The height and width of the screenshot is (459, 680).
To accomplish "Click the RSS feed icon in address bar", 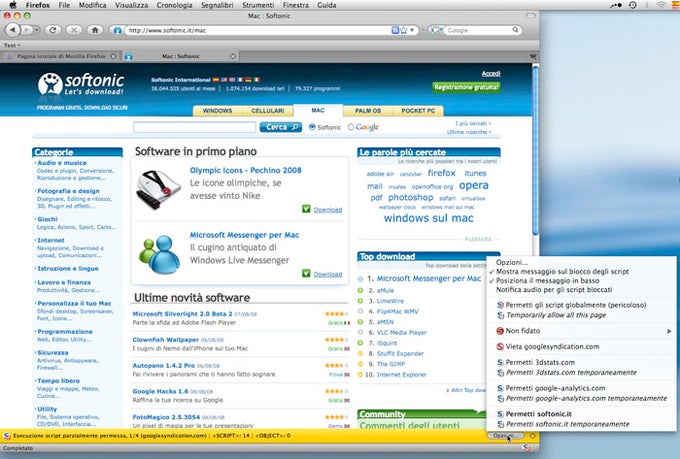I will 395,30.
